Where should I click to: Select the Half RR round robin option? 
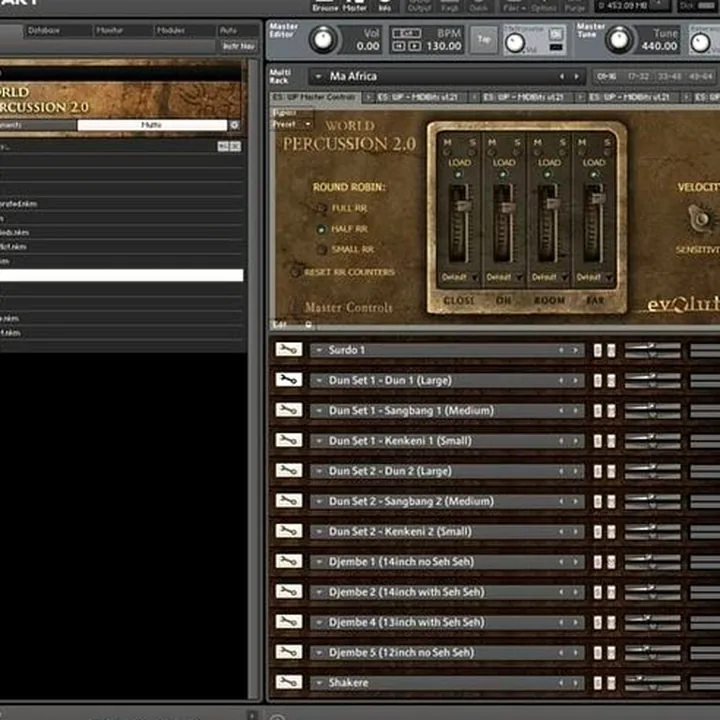coord(321,229)
